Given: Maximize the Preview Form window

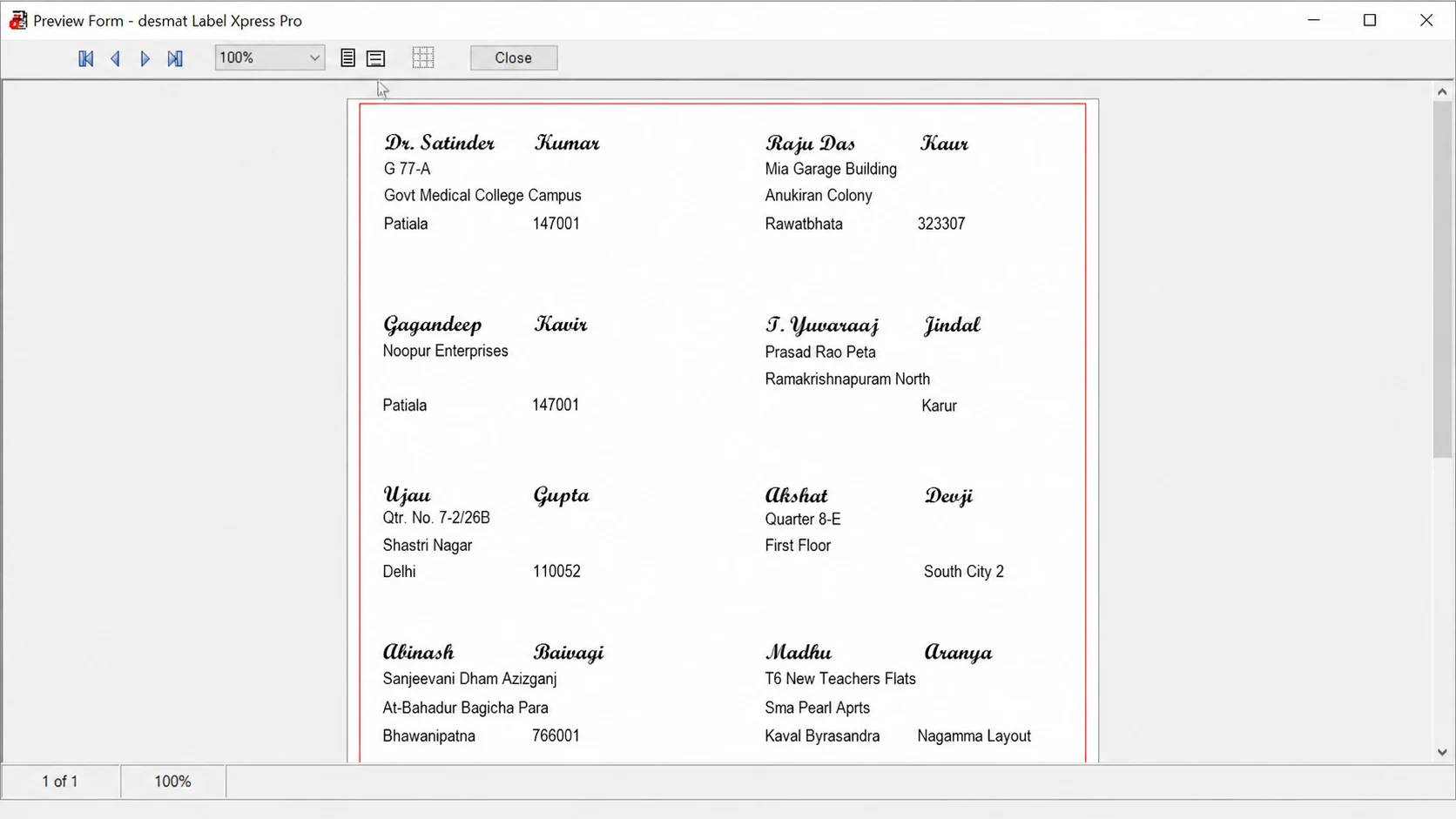Looking at the screenshot, I should [1370, 20].
